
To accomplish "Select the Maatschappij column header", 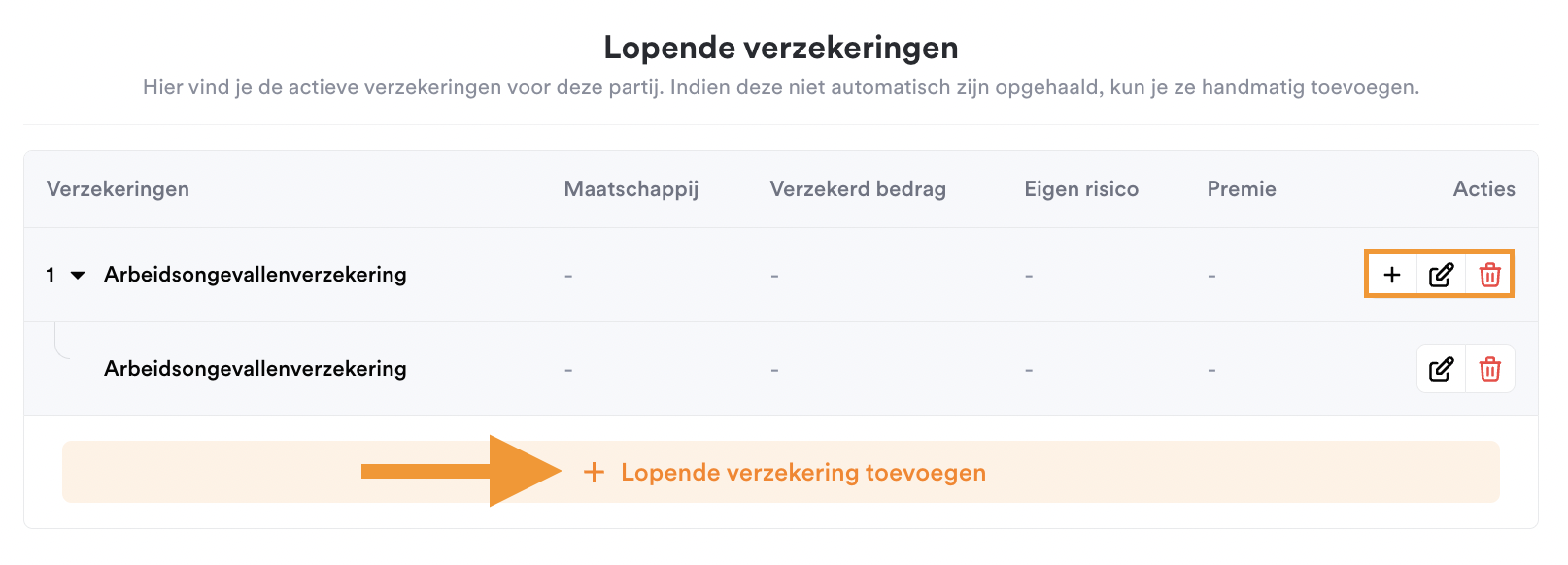I will [631, 189].
